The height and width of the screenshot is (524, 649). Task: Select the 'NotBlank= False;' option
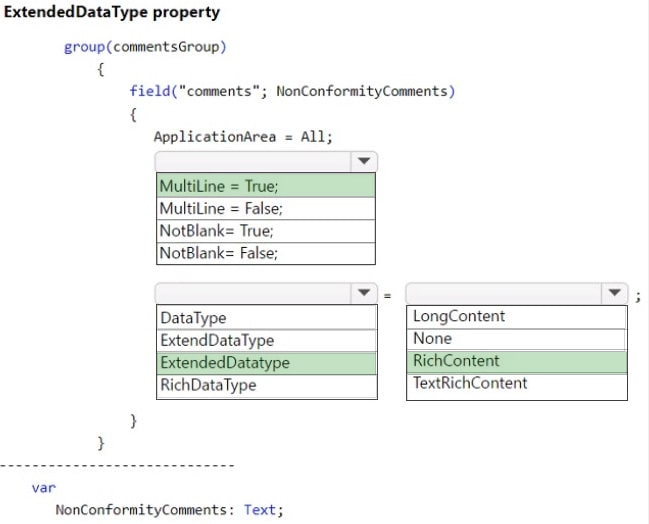coord(266,252)
